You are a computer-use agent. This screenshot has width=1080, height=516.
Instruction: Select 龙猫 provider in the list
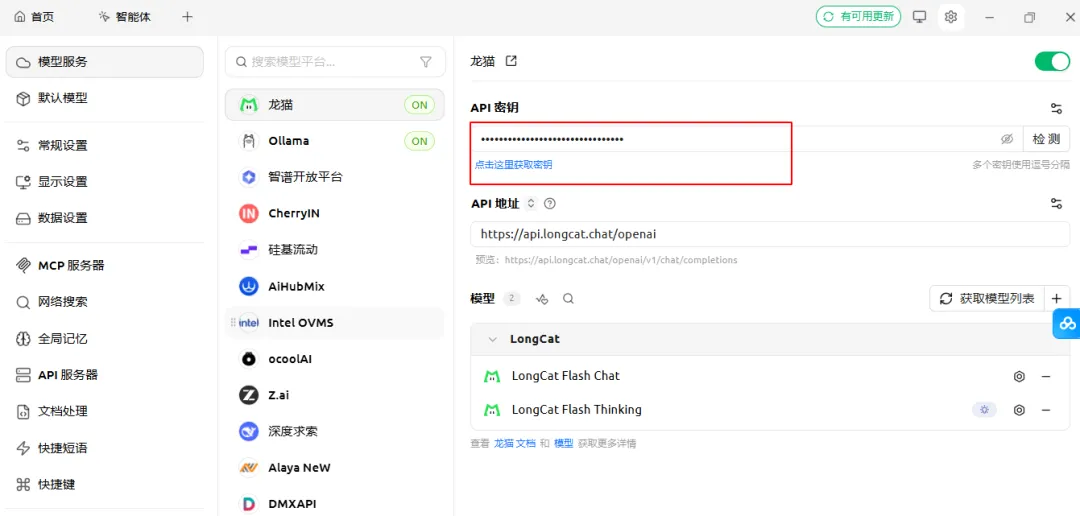tap(335, 105)
